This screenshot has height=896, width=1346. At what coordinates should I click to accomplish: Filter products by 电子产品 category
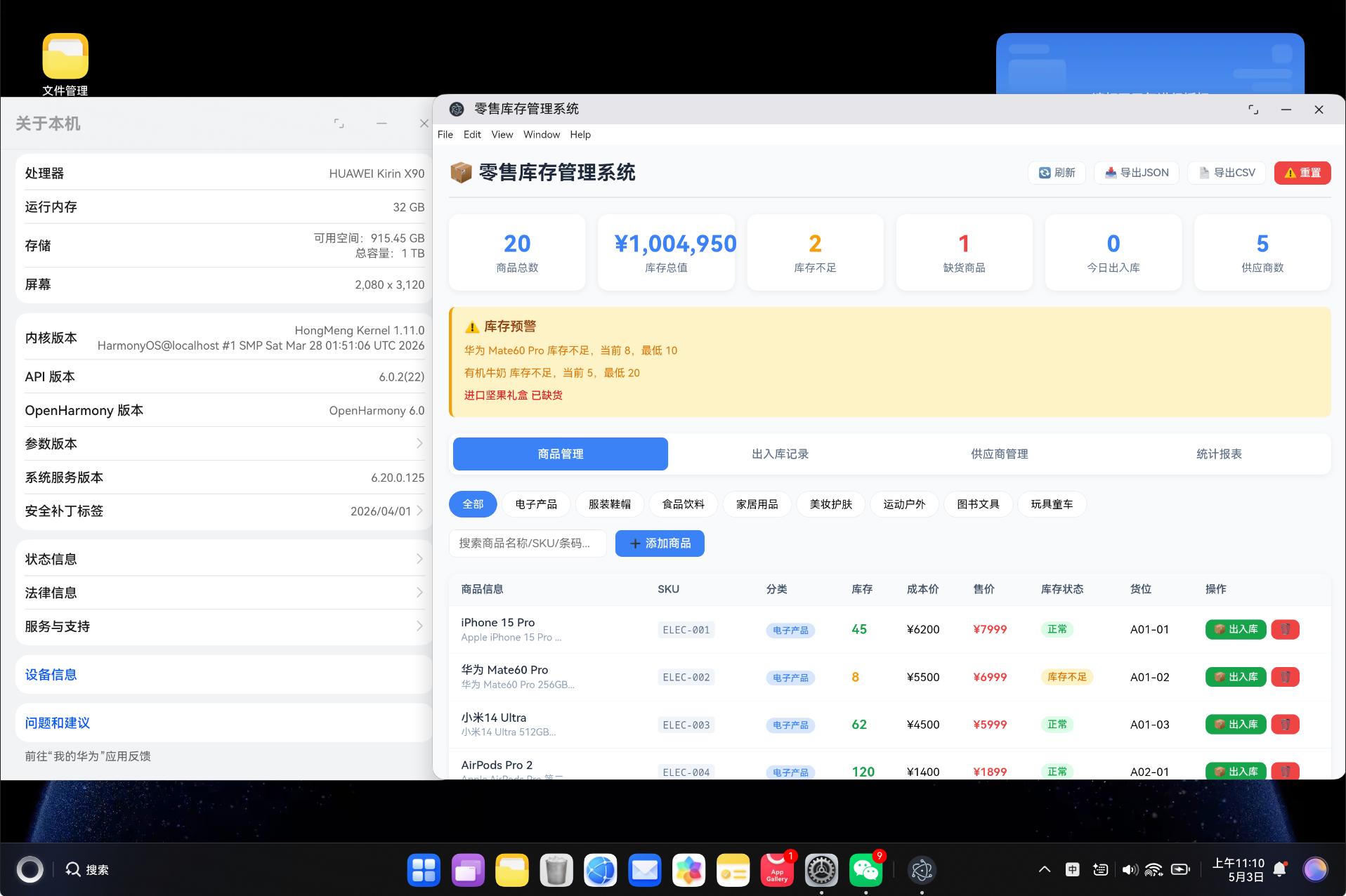pos(536,504)
